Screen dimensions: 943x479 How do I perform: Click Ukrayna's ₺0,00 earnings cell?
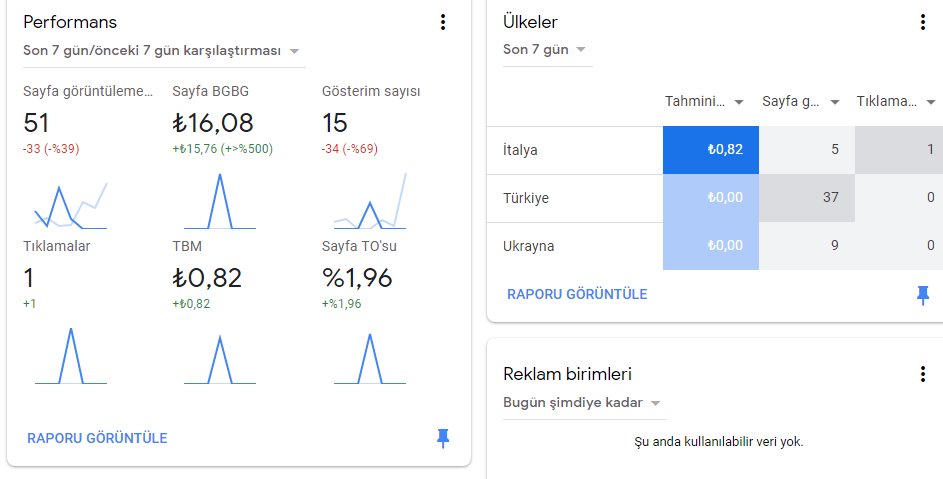coord(711,246)
